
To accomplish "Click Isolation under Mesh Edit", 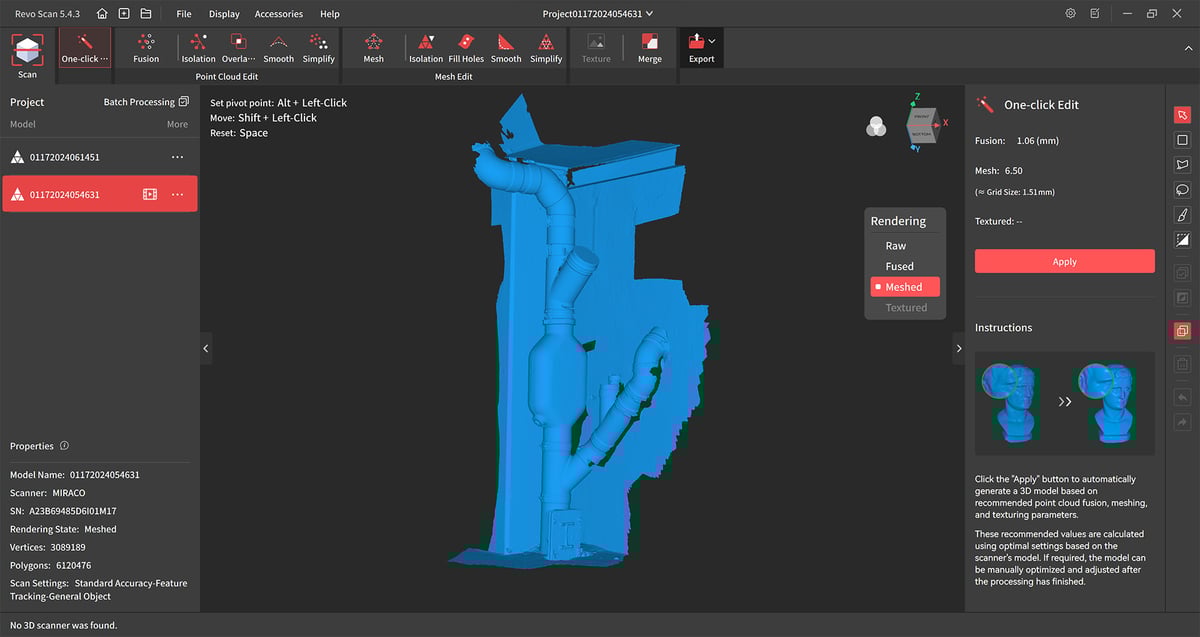I will click(426, 47).
